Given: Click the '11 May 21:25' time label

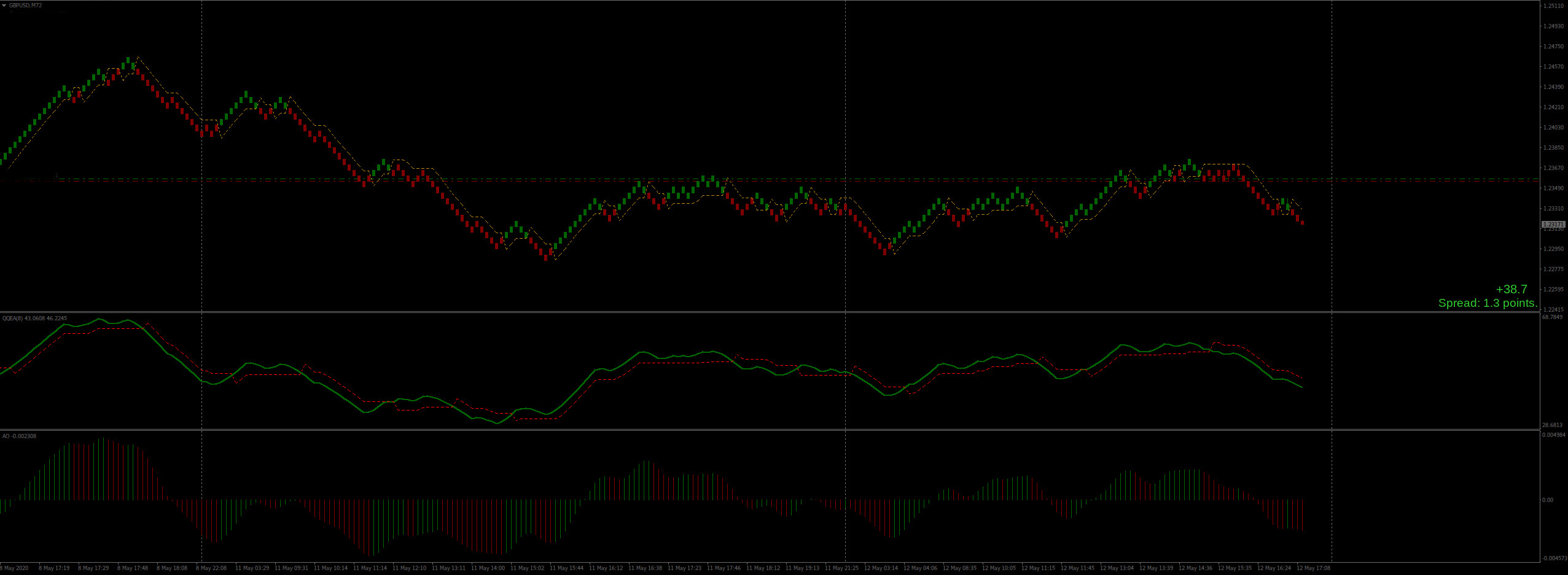Looking at the screenshot, I should point(841,568).
